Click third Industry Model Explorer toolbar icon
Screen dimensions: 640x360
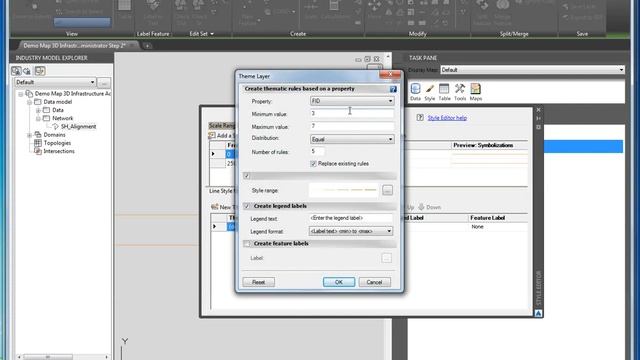pyautogui.click(x=40, y=71)
